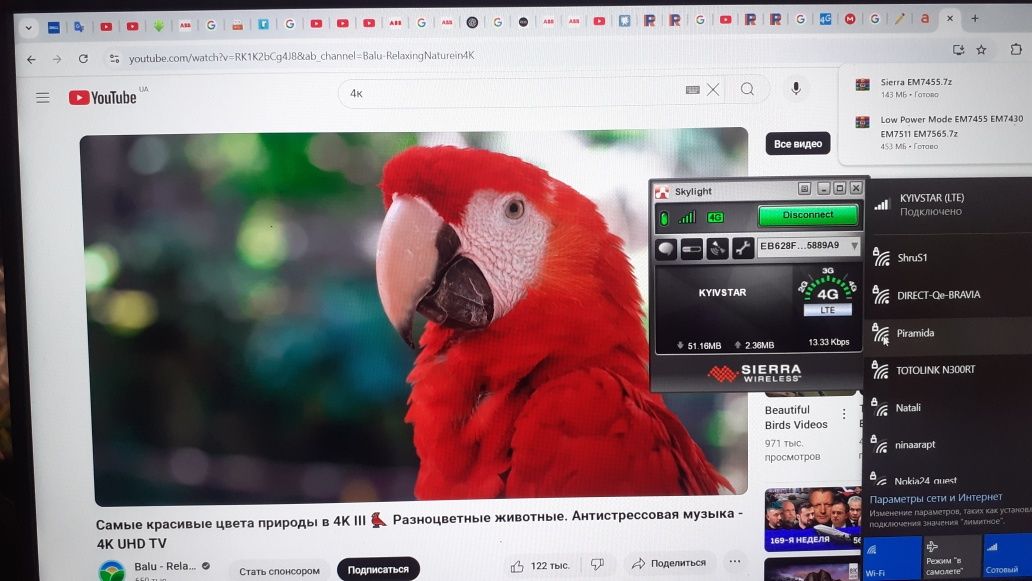1032x581 pixels.
Task: Select the Piramida Wi-Fi network
Action: tap(948, 334)
